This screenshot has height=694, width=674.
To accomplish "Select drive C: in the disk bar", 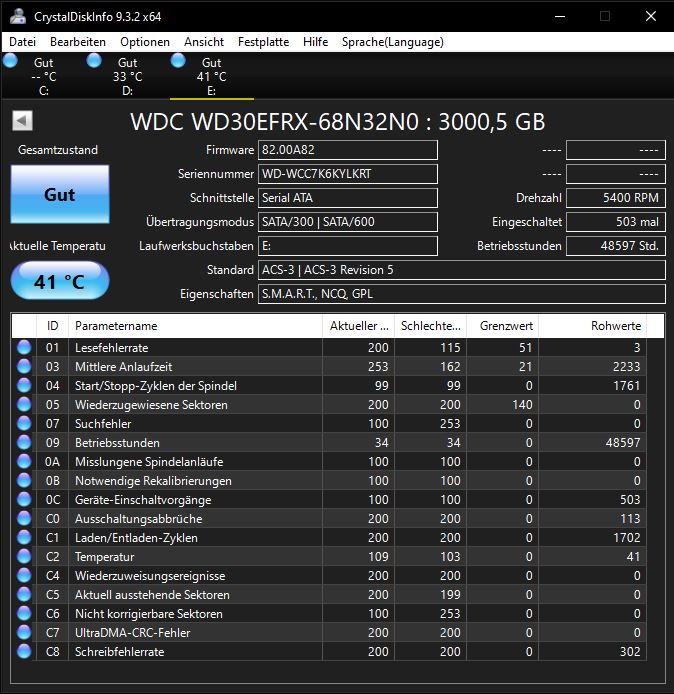I will click(43, 76).
